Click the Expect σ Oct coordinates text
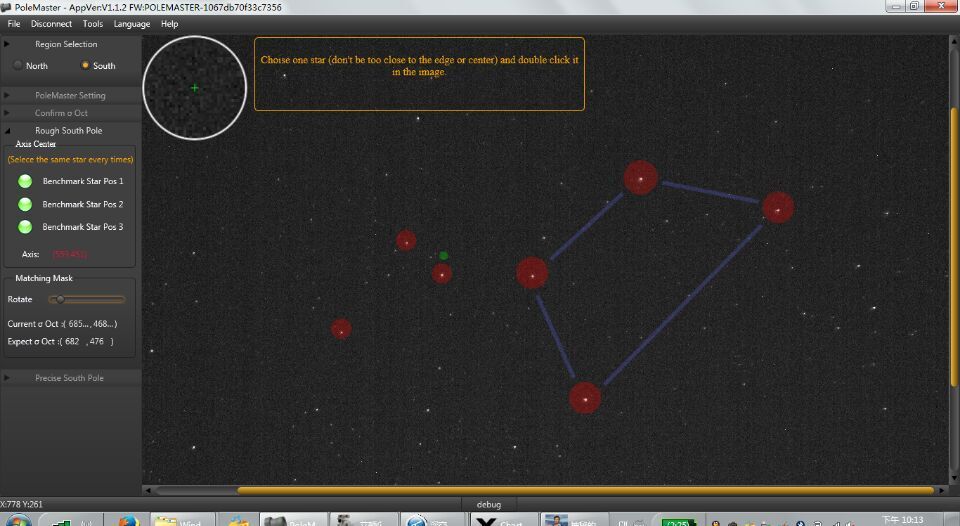This screenshot has height=526, width=960. [x=61, y=342]
